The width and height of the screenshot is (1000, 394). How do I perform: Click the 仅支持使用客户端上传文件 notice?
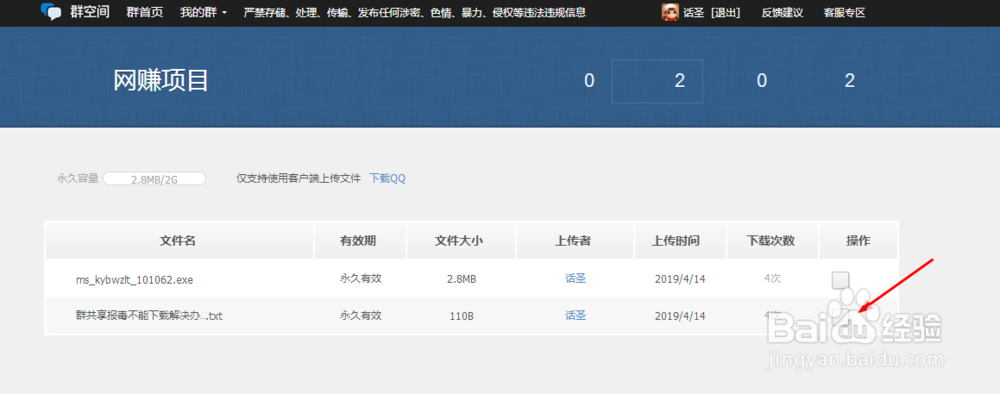point(298,179)
